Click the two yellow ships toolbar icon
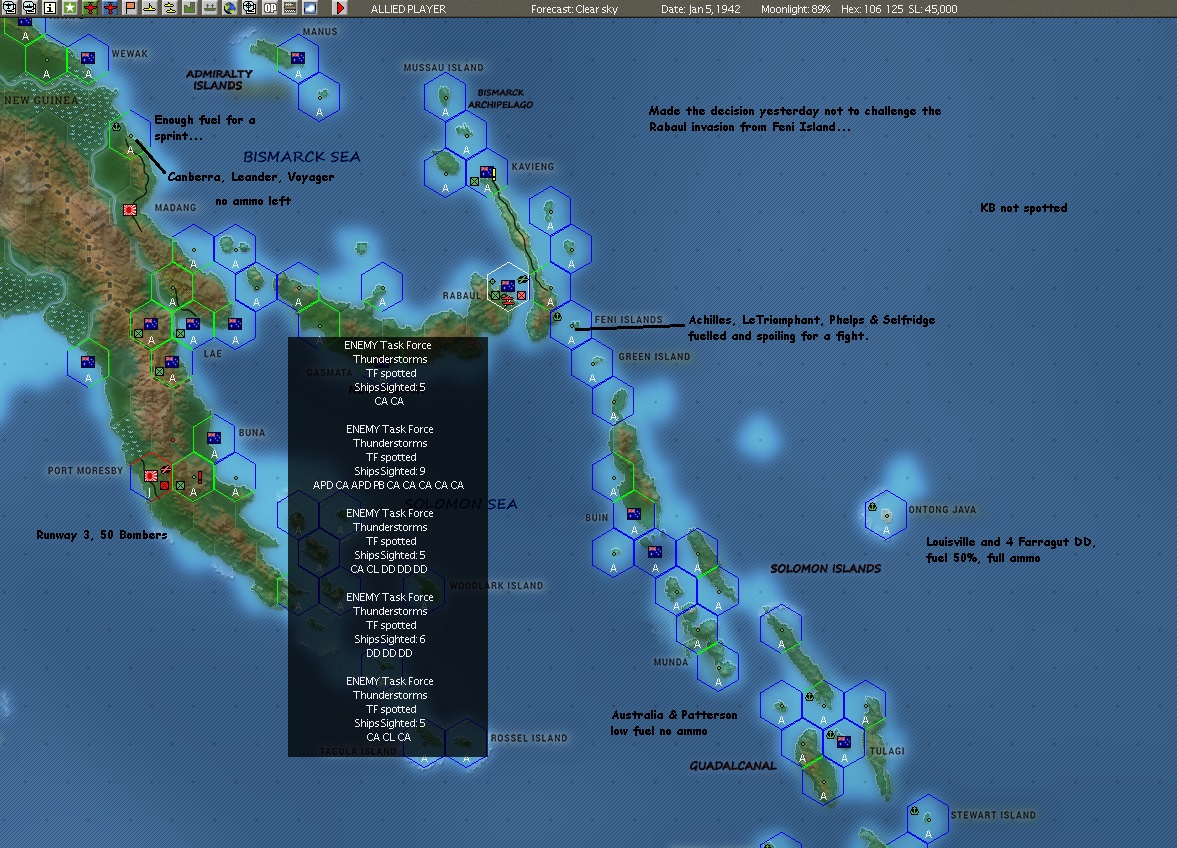1177x848 pixels. (x=170, y=8)
